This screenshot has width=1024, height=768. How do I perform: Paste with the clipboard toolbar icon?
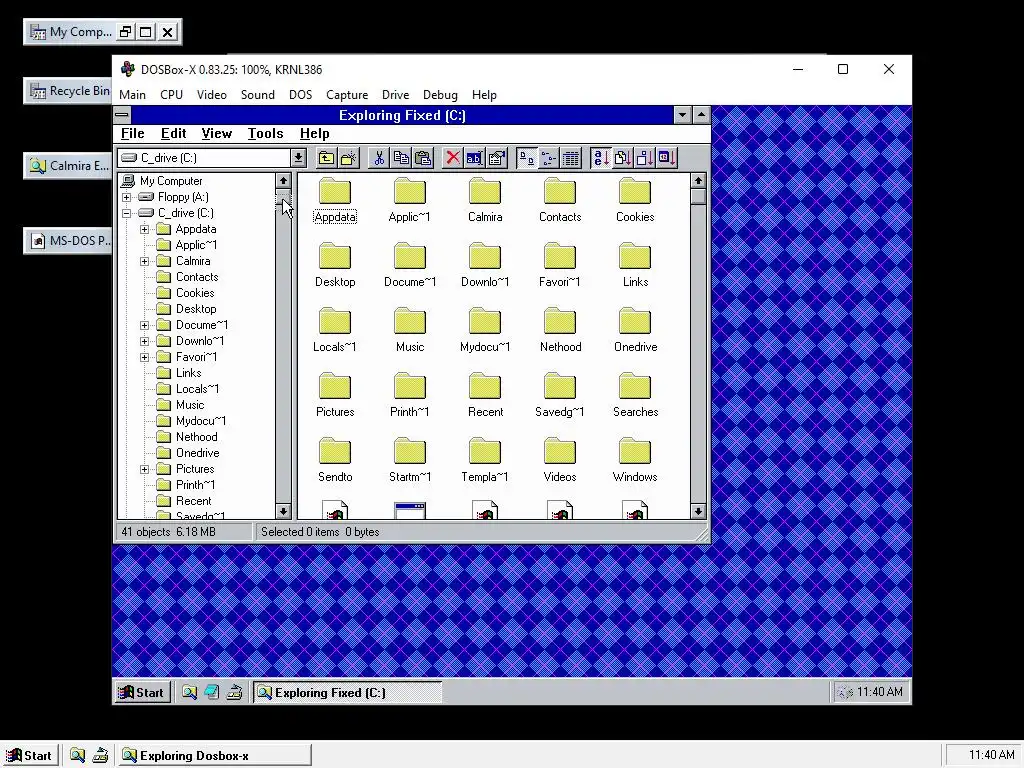pos(423,157)
